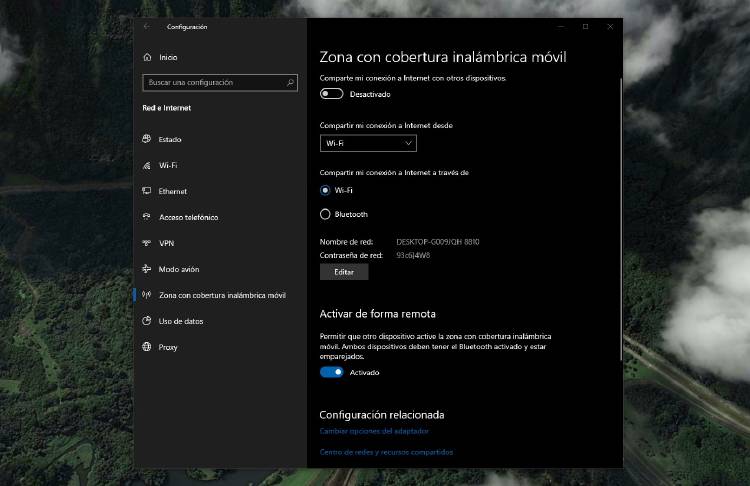This screenshot has width=750, height=486.
Task: Select the Acceso telefónico phone icon
Action: coord(147,217)
